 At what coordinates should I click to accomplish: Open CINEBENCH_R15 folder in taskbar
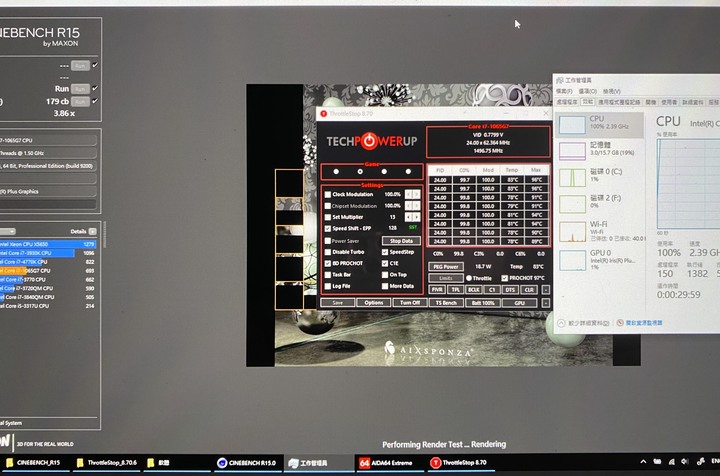(x=34, y=463)
